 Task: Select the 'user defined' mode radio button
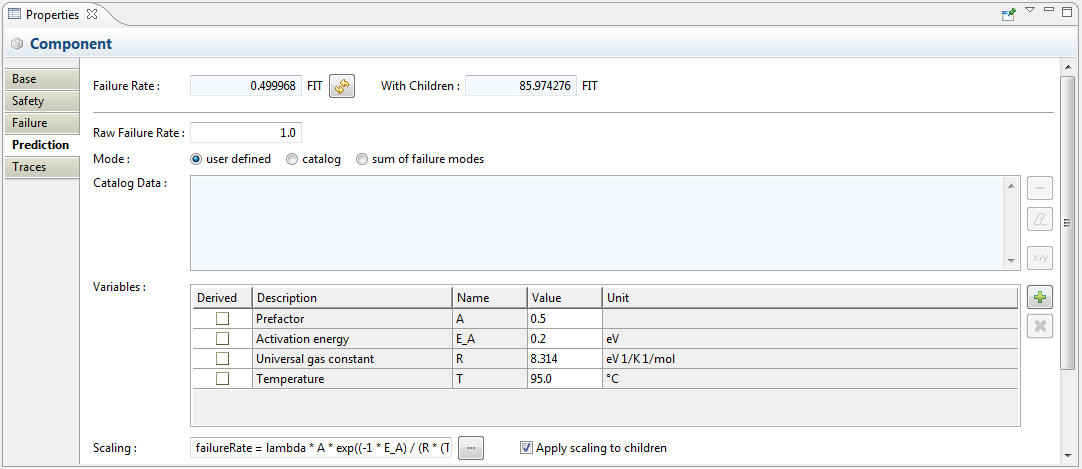(x=196, y=159)
